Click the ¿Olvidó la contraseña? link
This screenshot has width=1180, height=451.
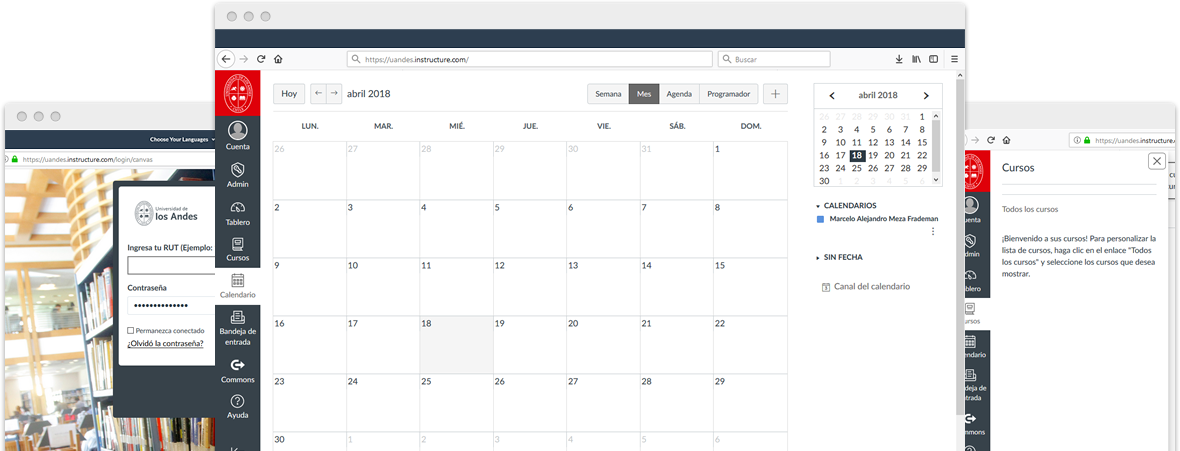click(x=165, y=343)
